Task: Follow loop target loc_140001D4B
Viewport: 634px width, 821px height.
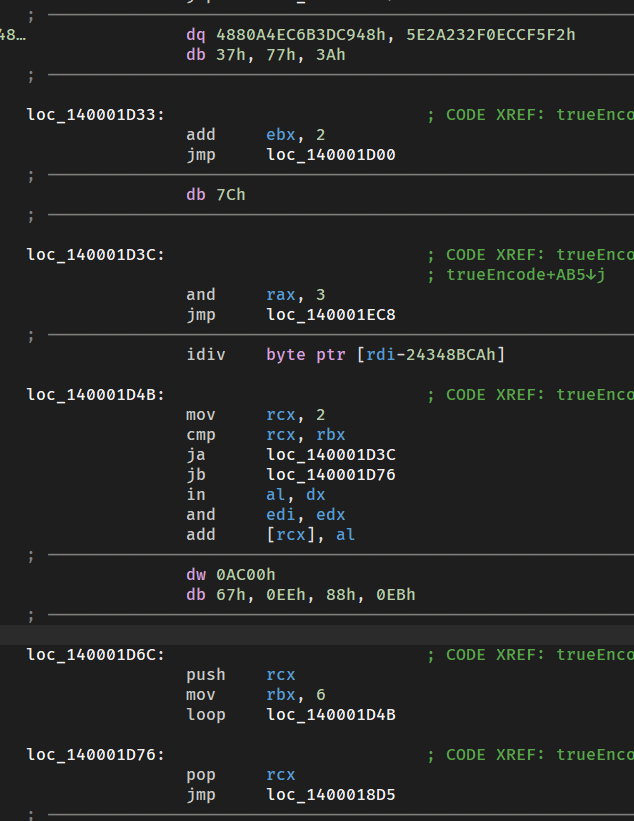Action: (331, 715)
